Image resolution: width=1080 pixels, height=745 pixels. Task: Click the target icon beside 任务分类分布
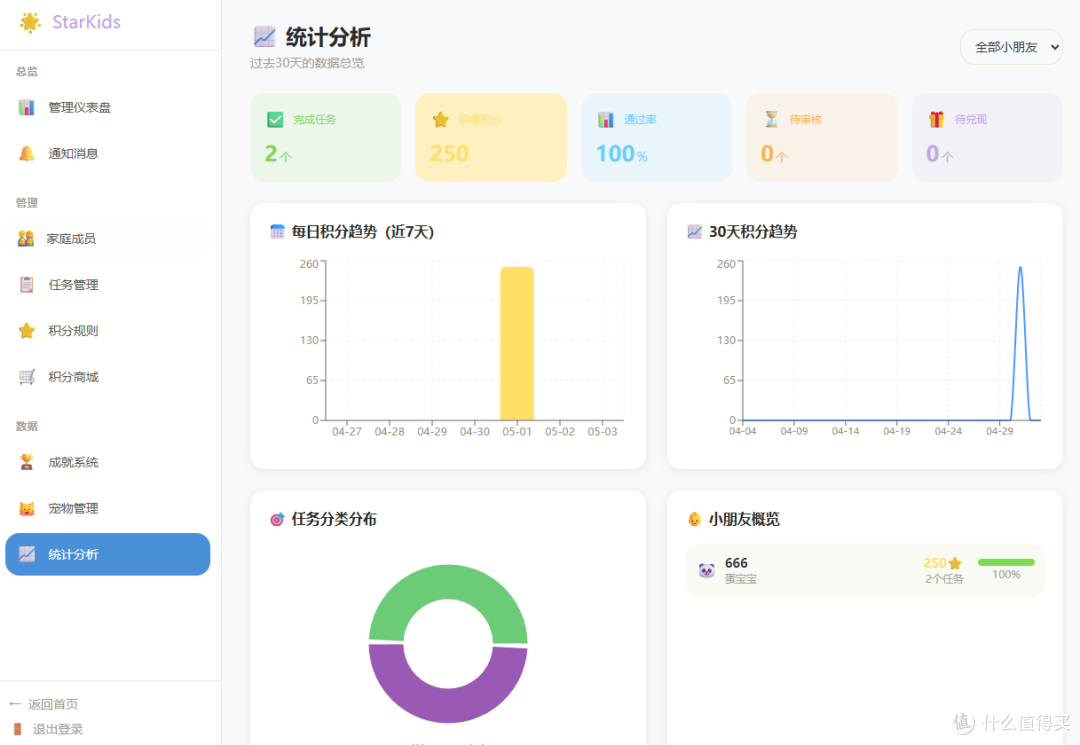point(277,519)
